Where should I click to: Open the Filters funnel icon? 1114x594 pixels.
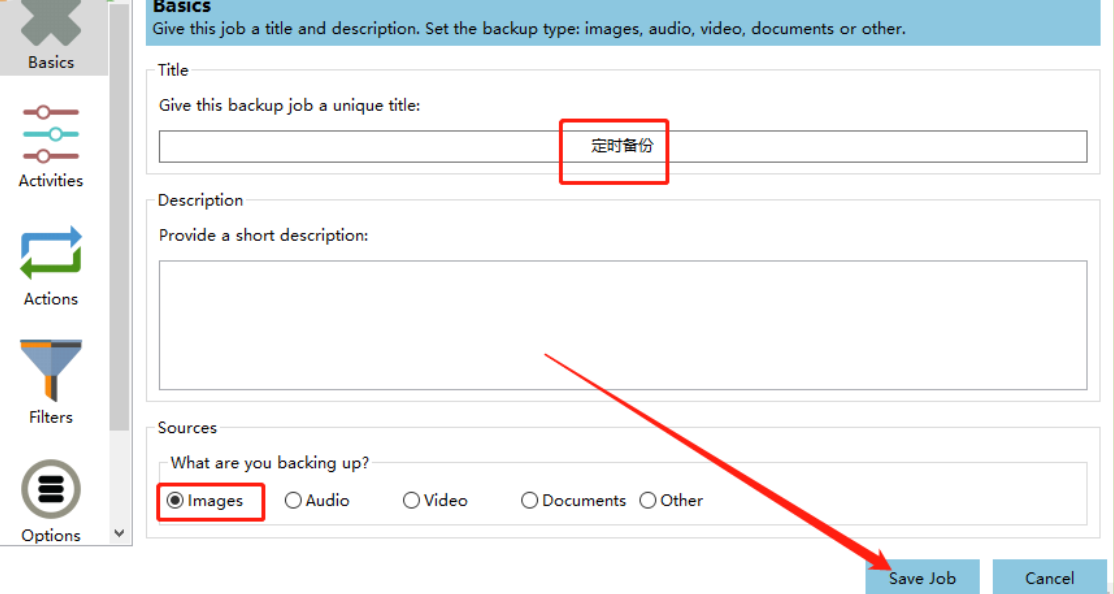(x=50, y=370)
